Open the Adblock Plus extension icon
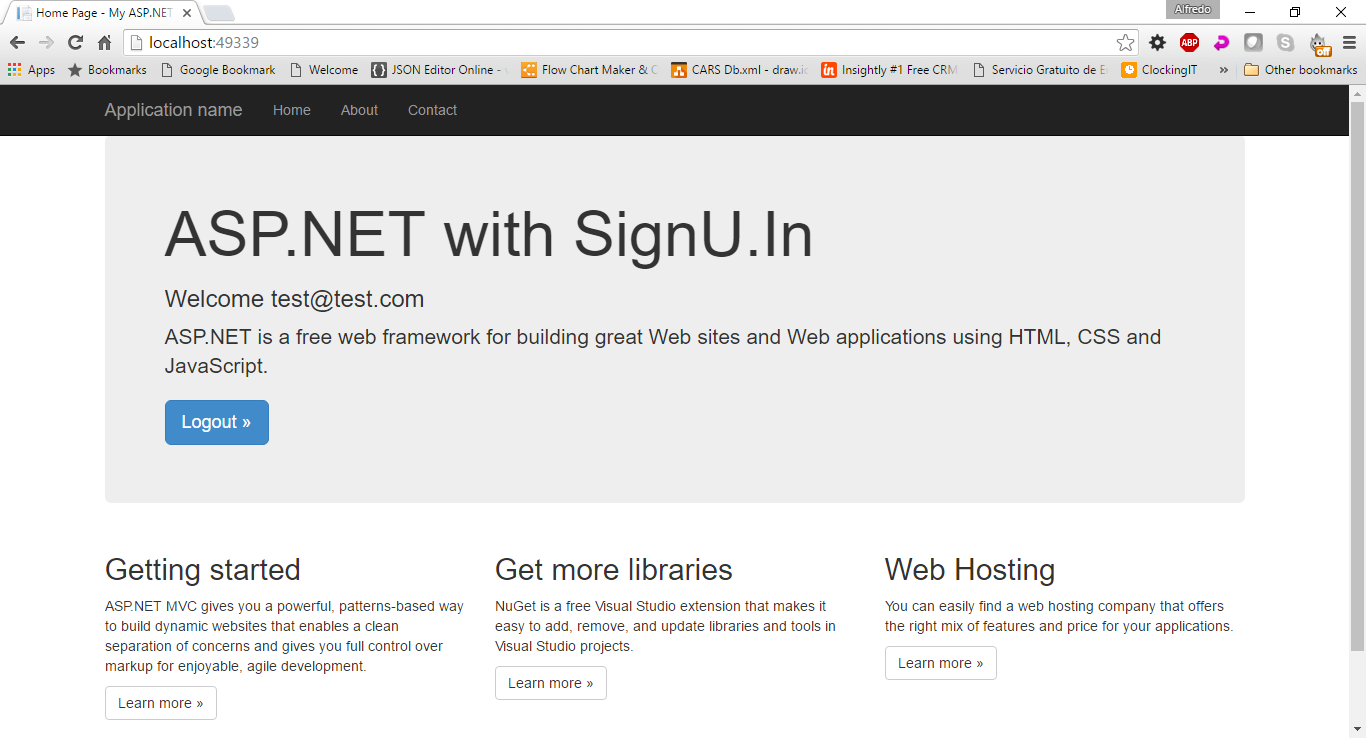 pyautogui.click(x=1189, y=42)
